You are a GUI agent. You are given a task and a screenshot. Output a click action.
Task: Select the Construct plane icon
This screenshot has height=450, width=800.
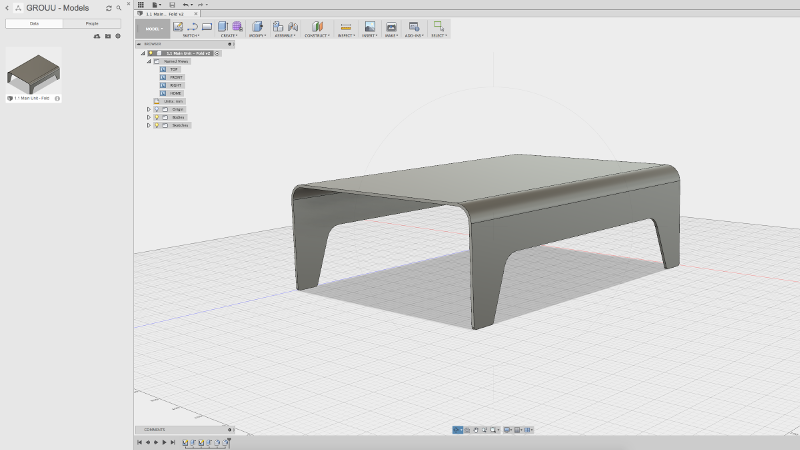[x=317, y=27]
